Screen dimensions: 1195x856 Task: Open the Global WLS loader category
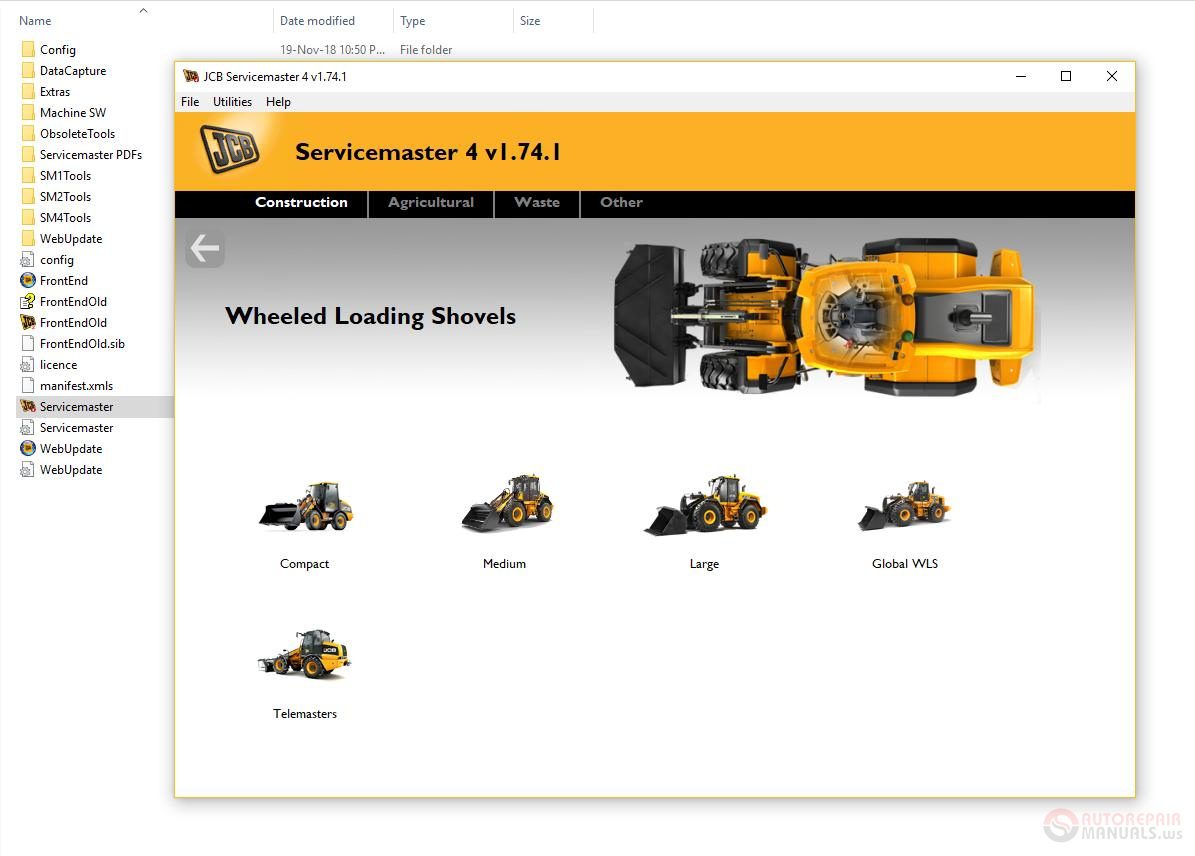click(905, 505)
